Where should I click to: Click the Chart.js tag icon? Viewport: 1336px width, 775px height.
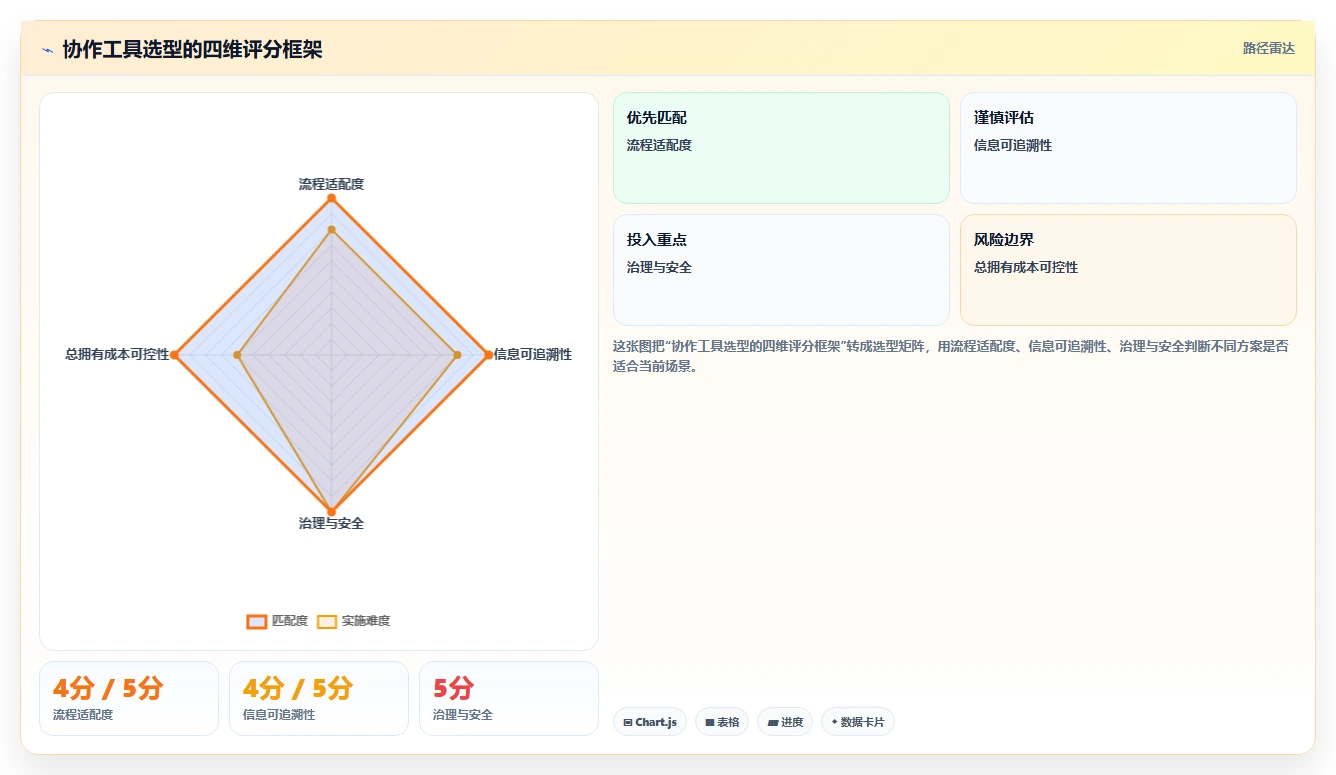coord(627,722)
